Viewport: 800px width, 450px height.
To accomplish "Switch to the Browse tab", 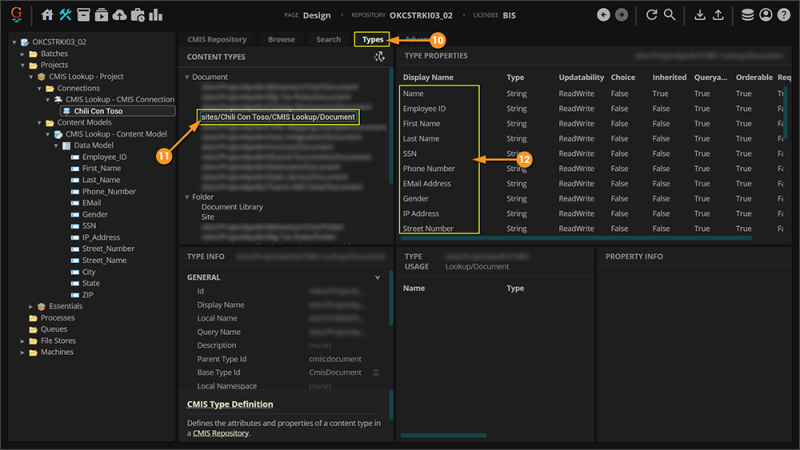I will click(281, 40).
